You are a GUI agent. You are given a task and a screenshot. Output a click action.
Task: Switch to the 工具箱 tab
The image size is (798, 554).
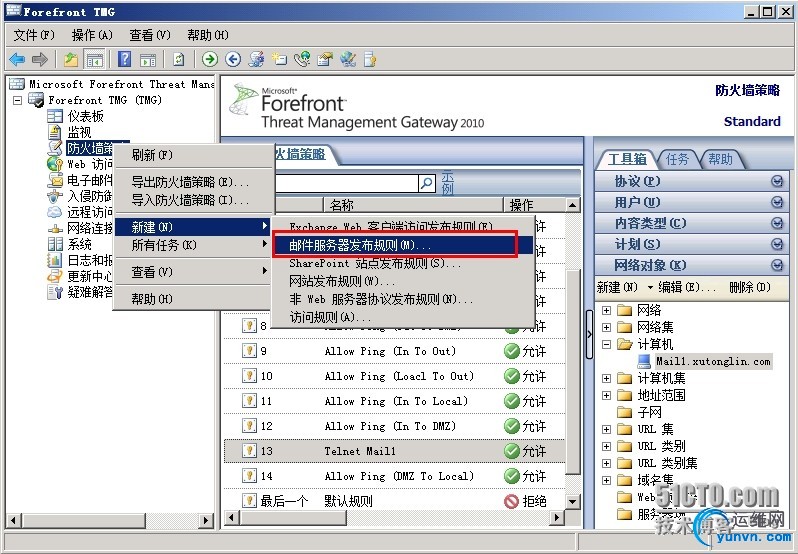point(627,159)
